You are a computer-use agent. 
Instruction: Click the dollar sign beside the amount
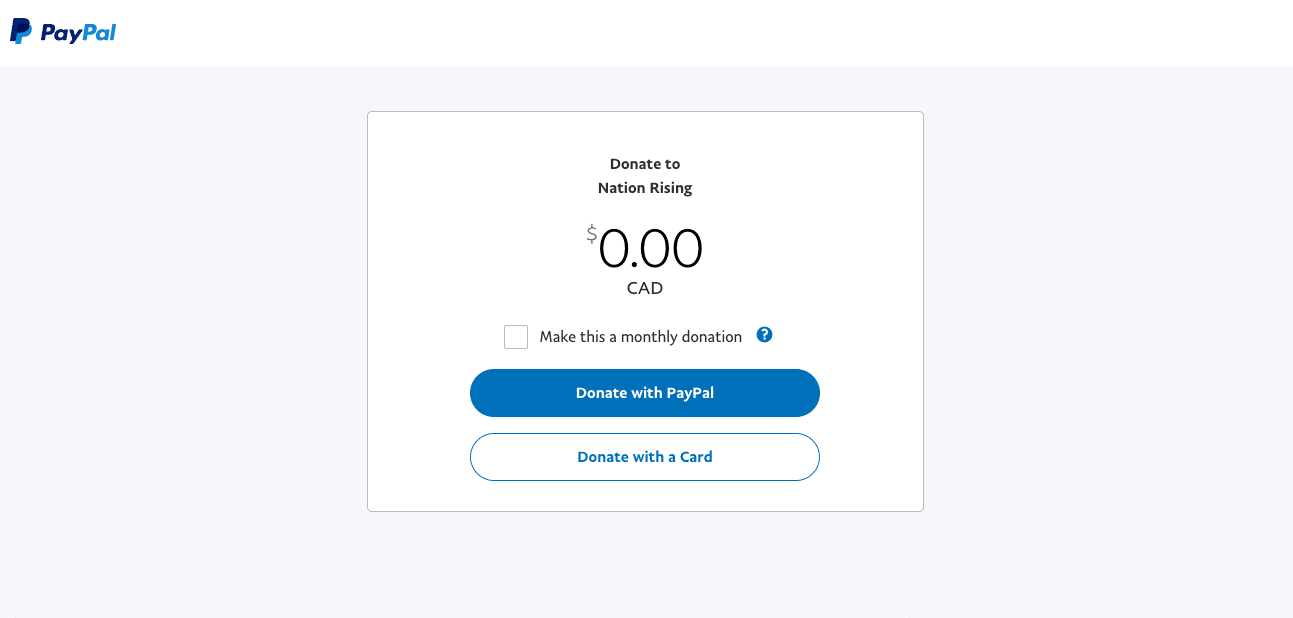coord(592,235)
